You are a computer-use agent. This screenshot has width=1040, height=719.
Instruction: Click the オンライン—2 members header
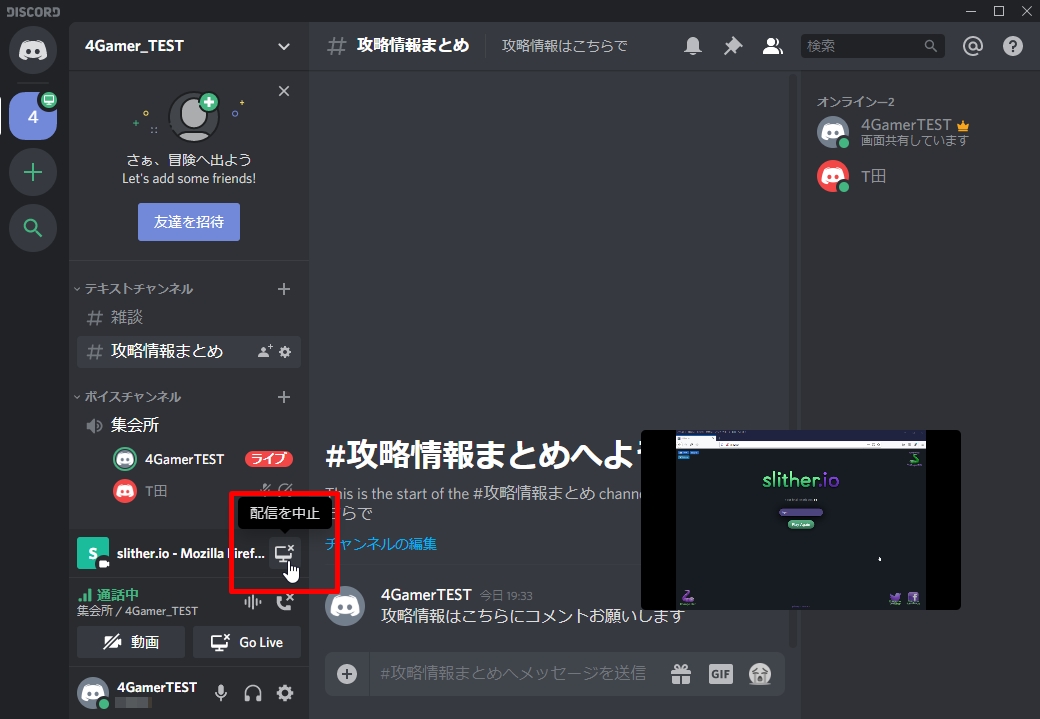(x=856, y=101)
